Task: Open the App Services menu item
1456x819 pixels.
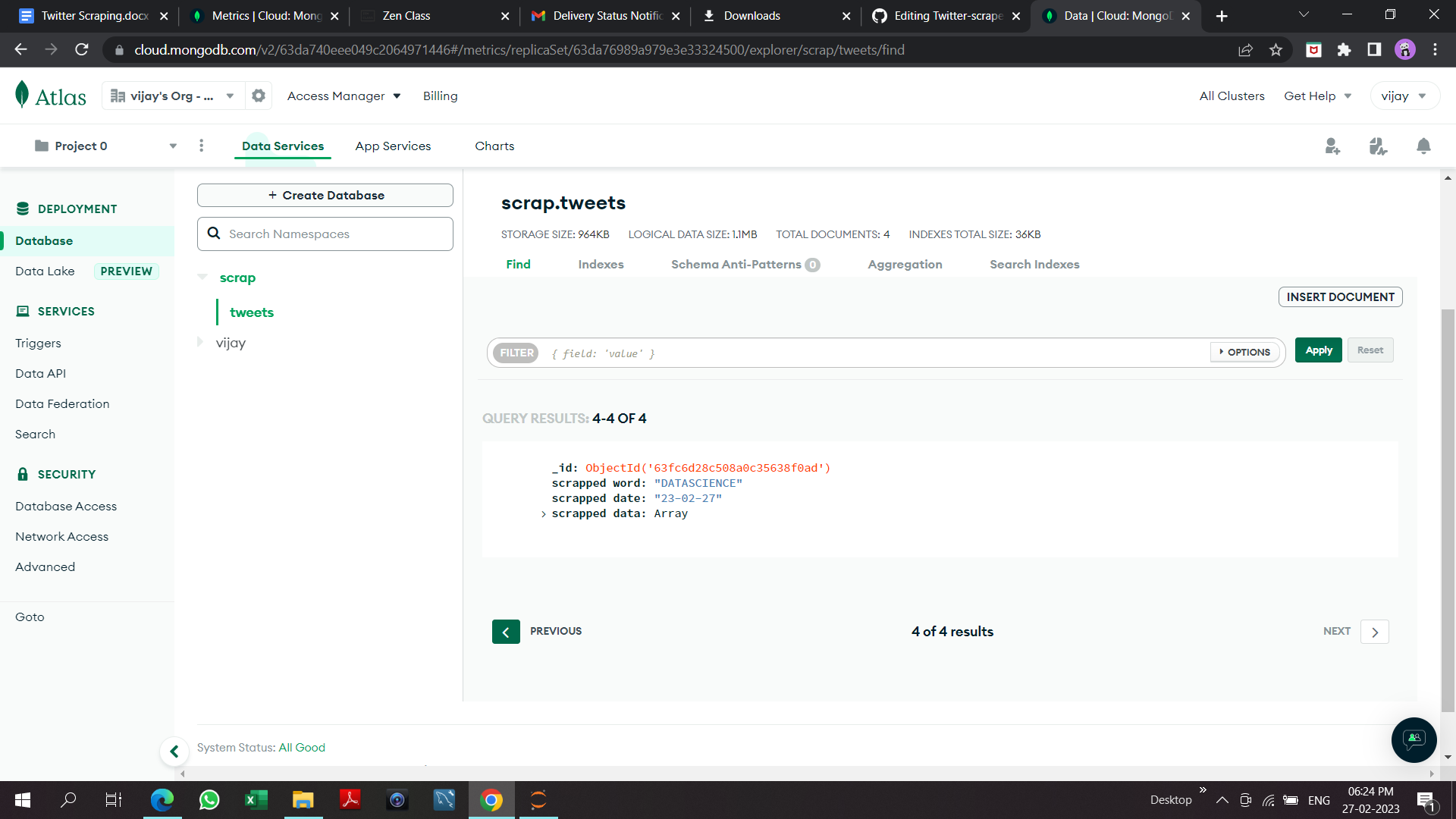Action: tap(393, 146)
